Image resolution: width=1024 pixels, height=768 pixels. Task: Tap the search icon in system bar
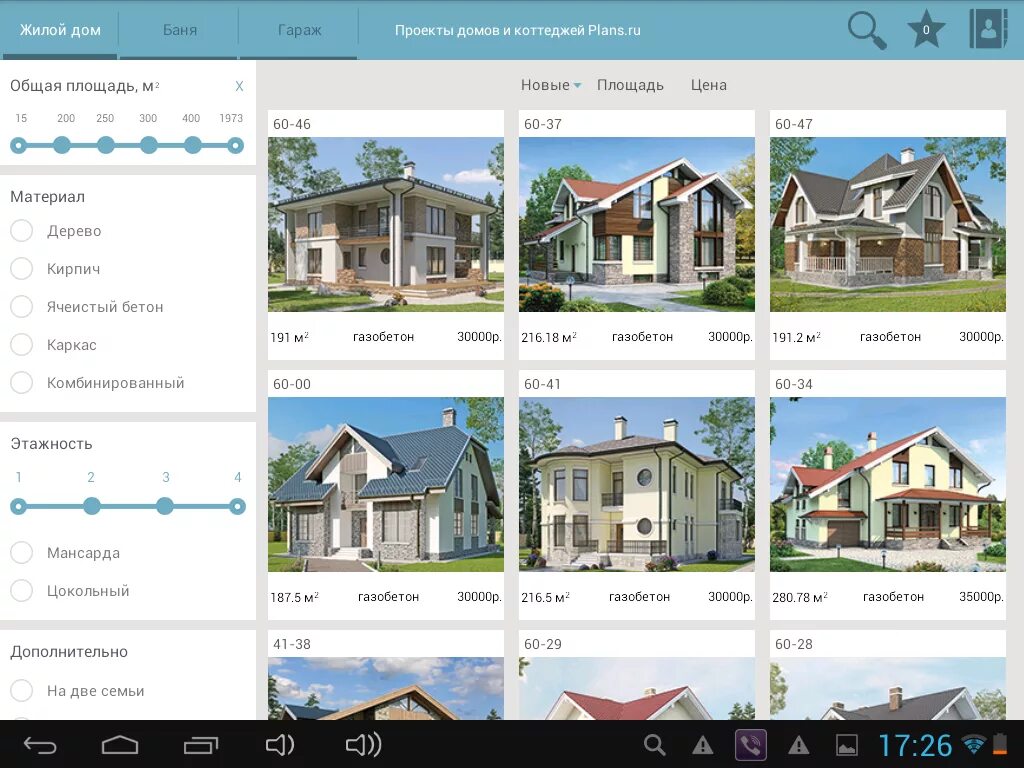654,745
